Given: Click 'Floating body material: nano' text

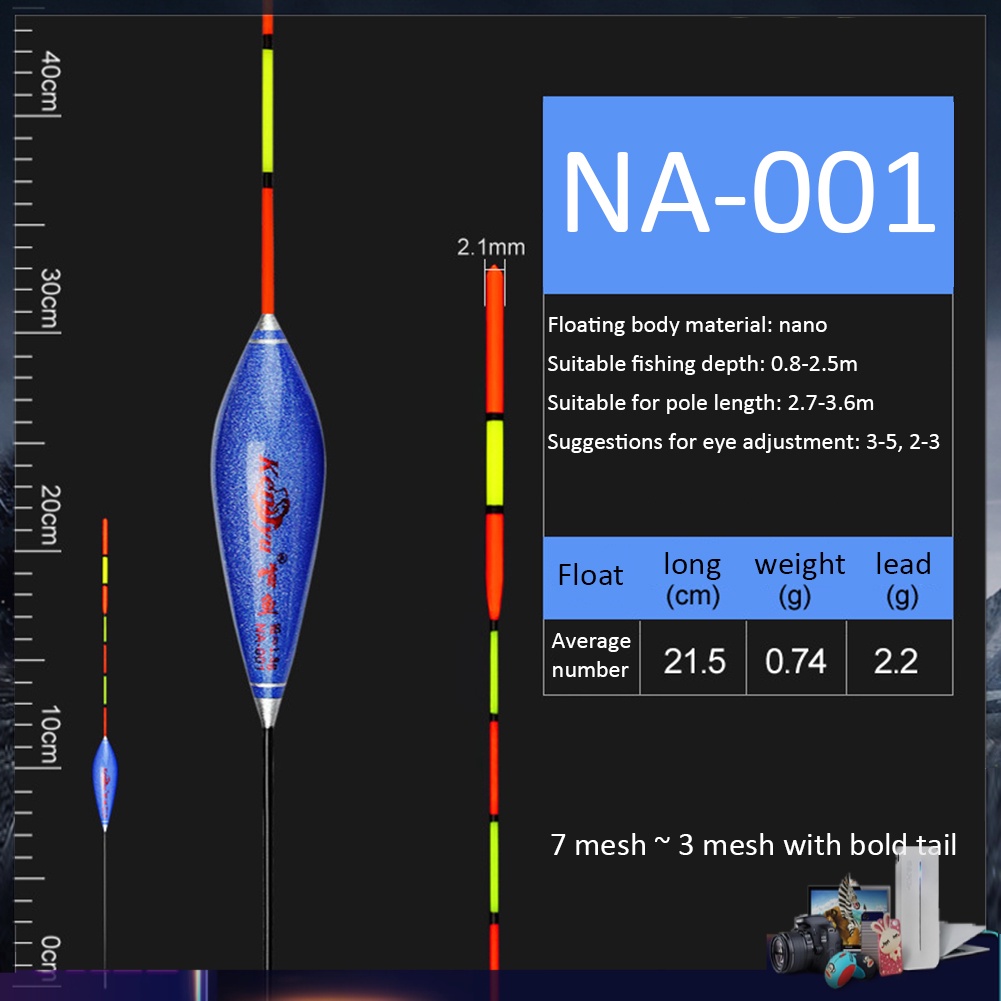Looking at the screenshot, I should pos(687,325).
